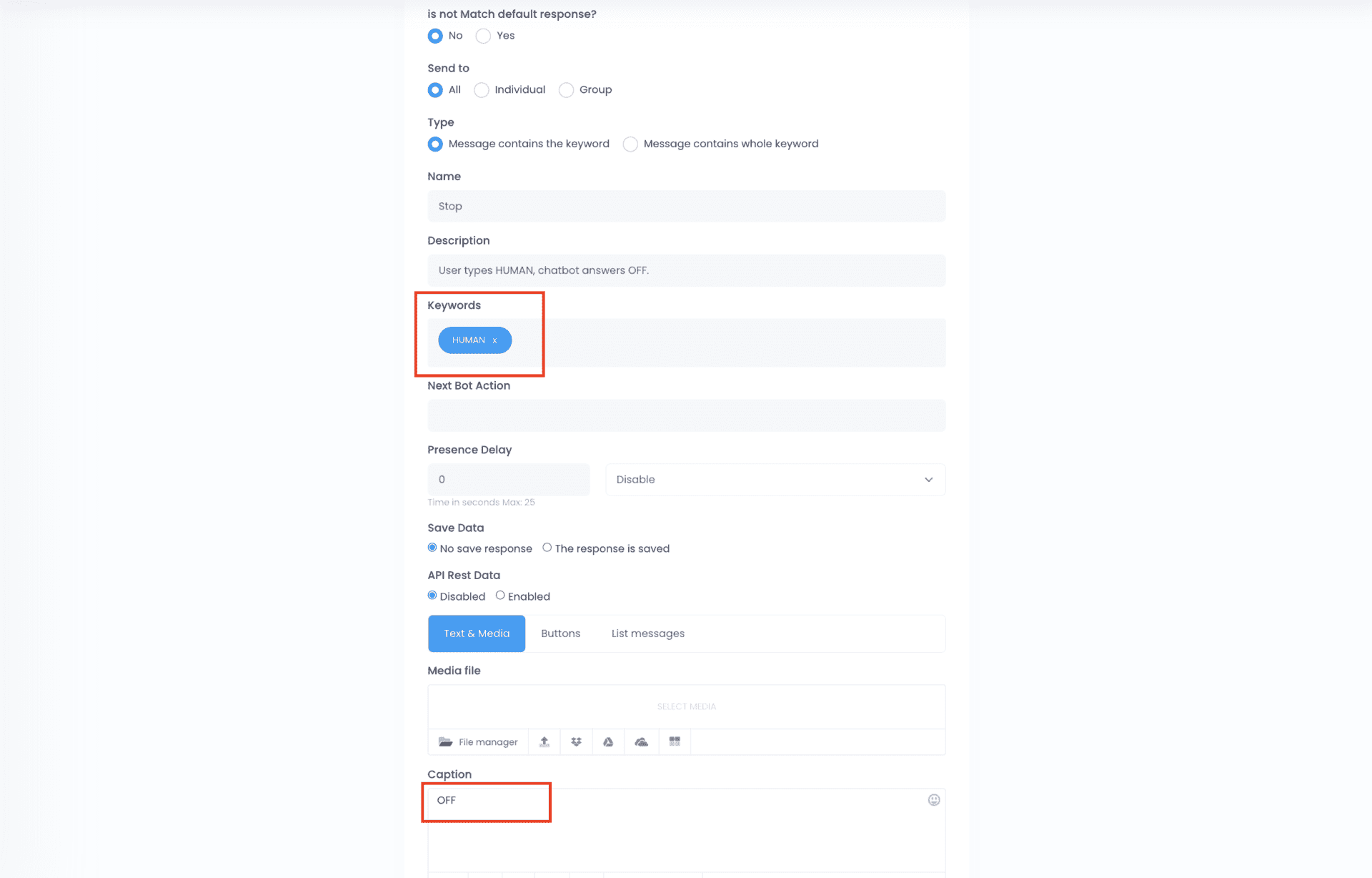Select The response is saved option
Image resolution: width=1372 pixels, height=878 pixels.
(547, 548)
